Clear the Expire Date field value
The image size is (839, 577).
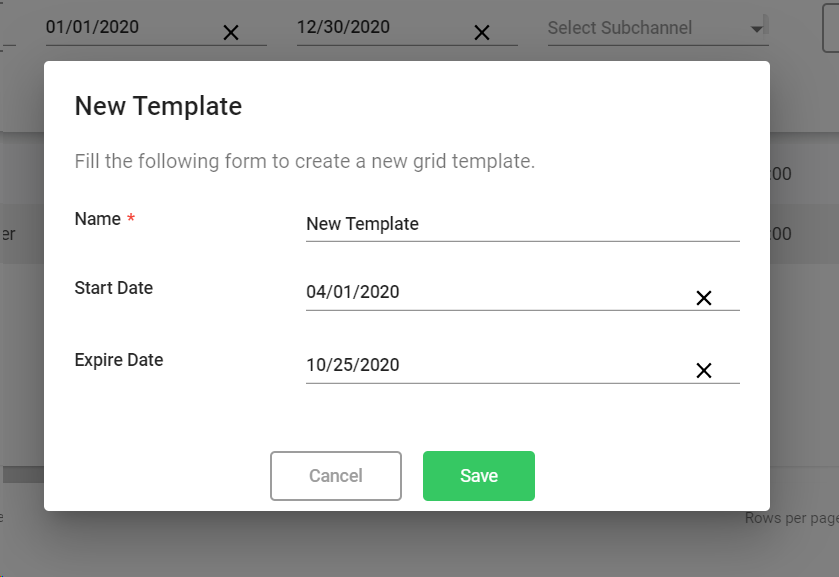(704, 371)
